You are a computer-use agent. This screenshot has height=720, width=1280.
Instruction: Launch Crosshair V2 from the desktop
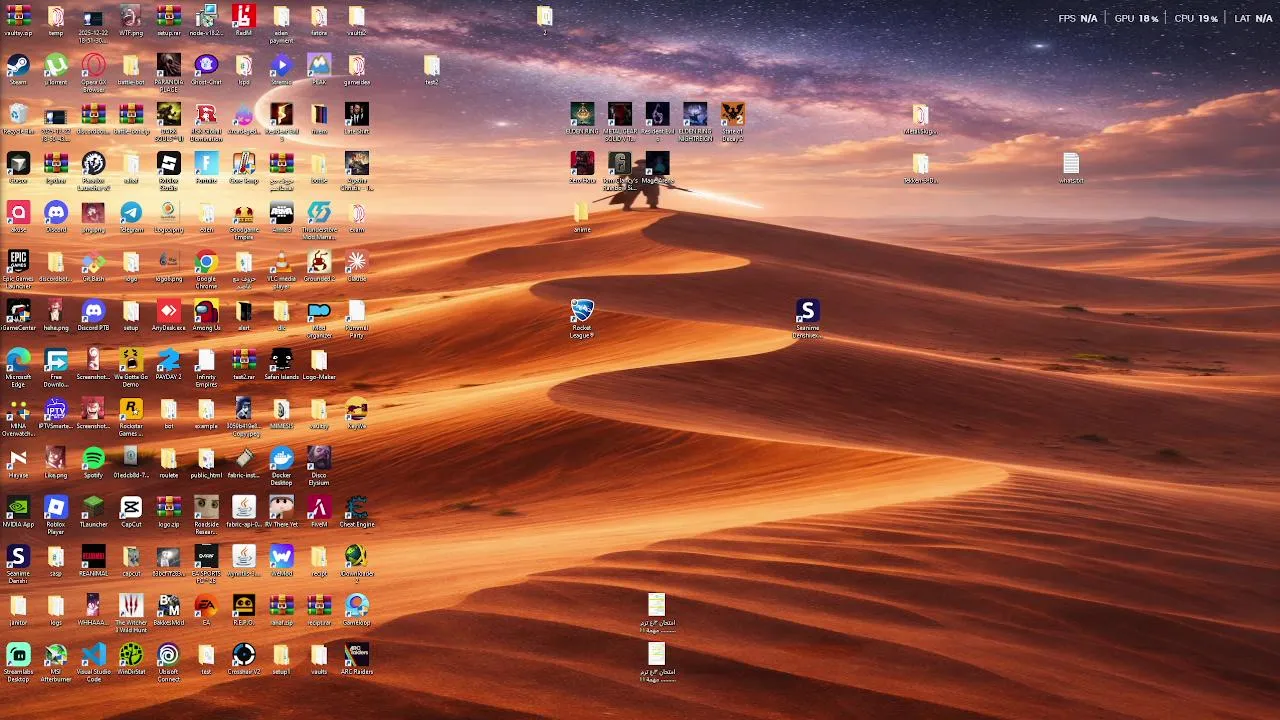click(244, 657)
